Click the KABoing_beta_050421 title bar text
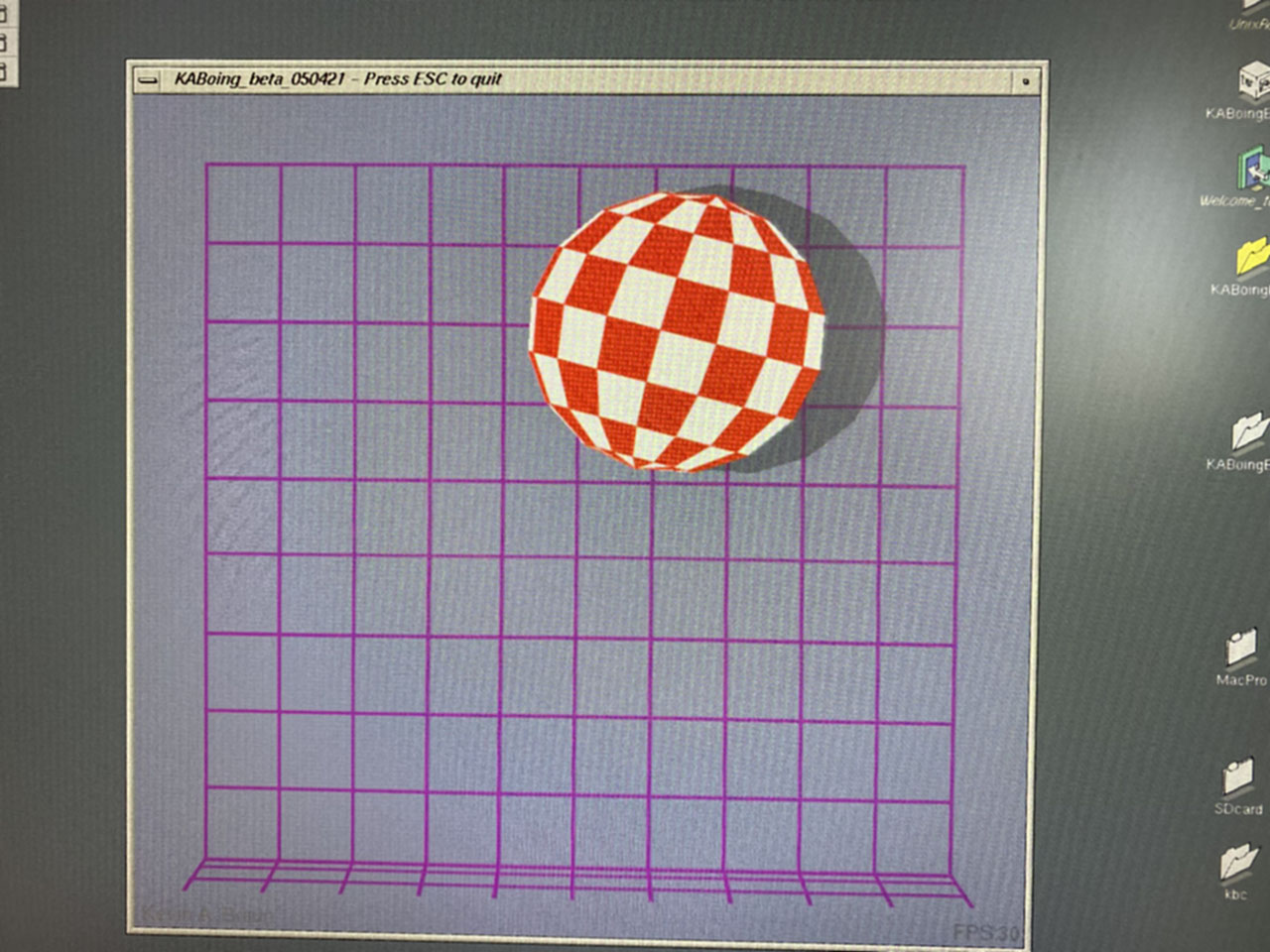 tap(338, 78)
